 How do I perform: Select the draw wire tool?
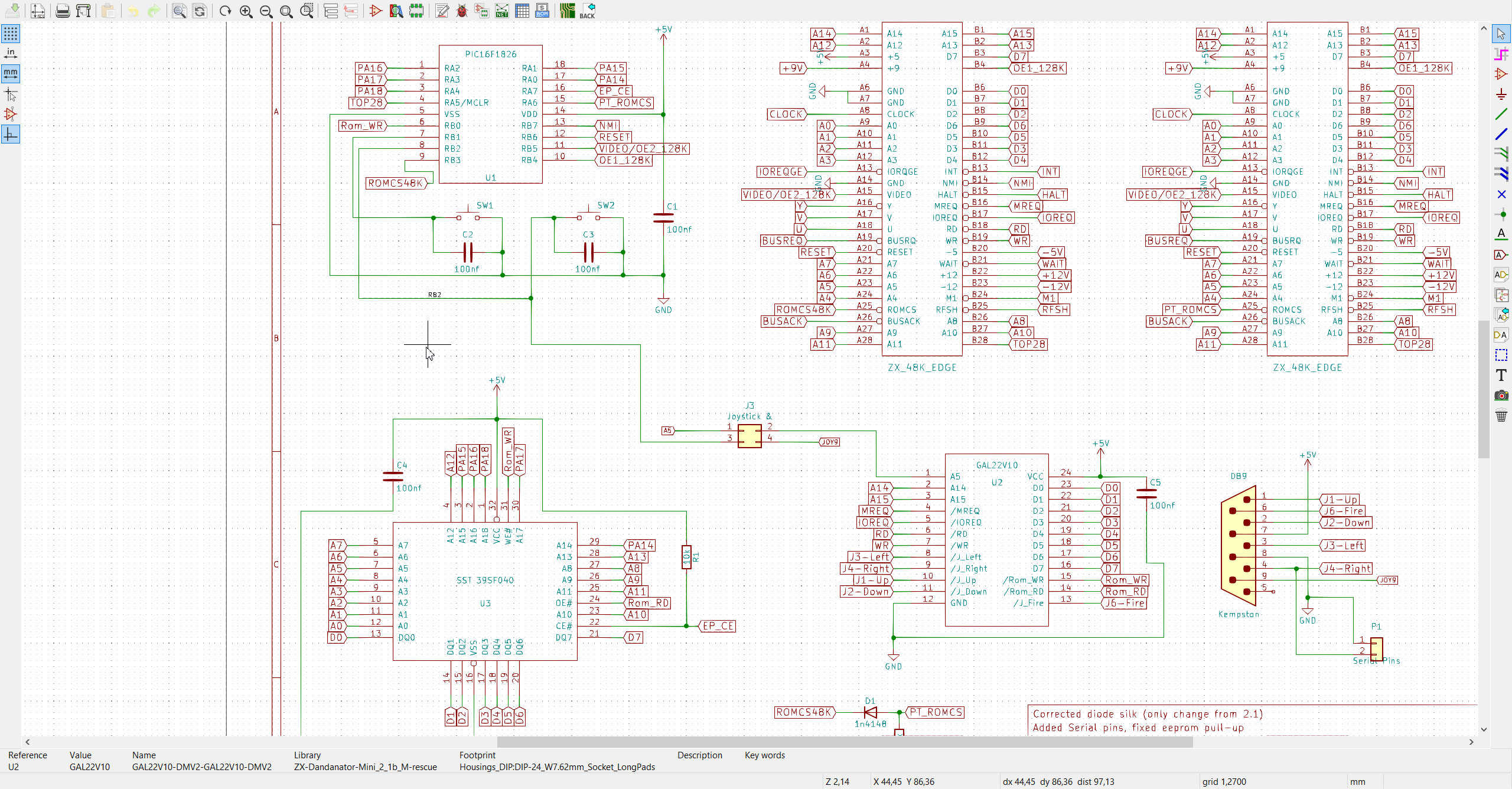tap(1501, 114)
